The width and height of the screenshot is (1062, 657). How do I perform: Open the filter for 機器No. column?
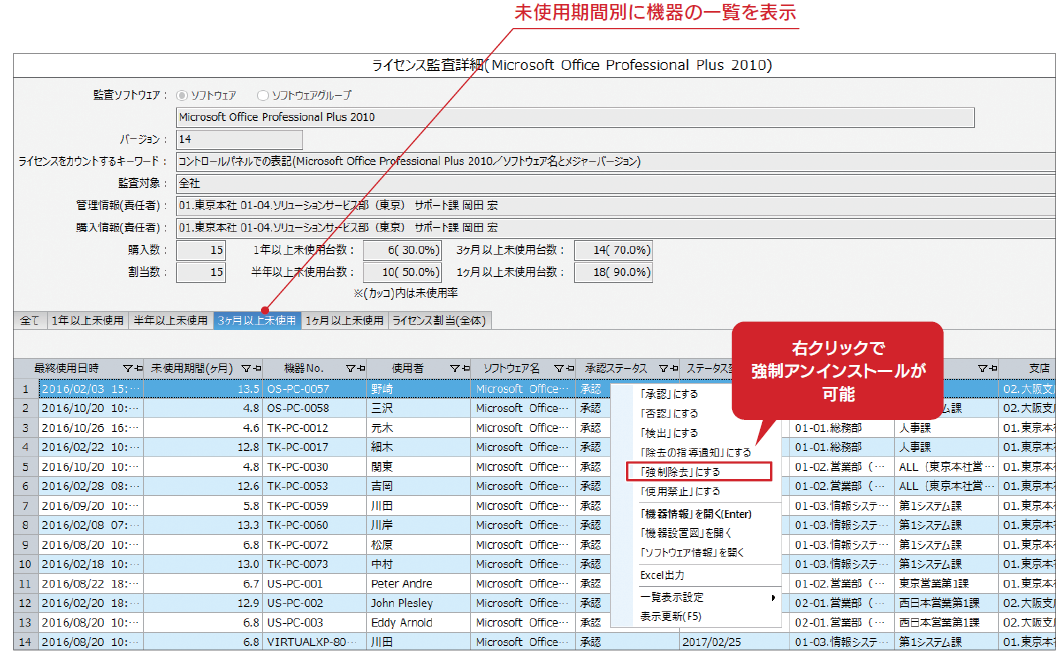(x=350, y=368)
